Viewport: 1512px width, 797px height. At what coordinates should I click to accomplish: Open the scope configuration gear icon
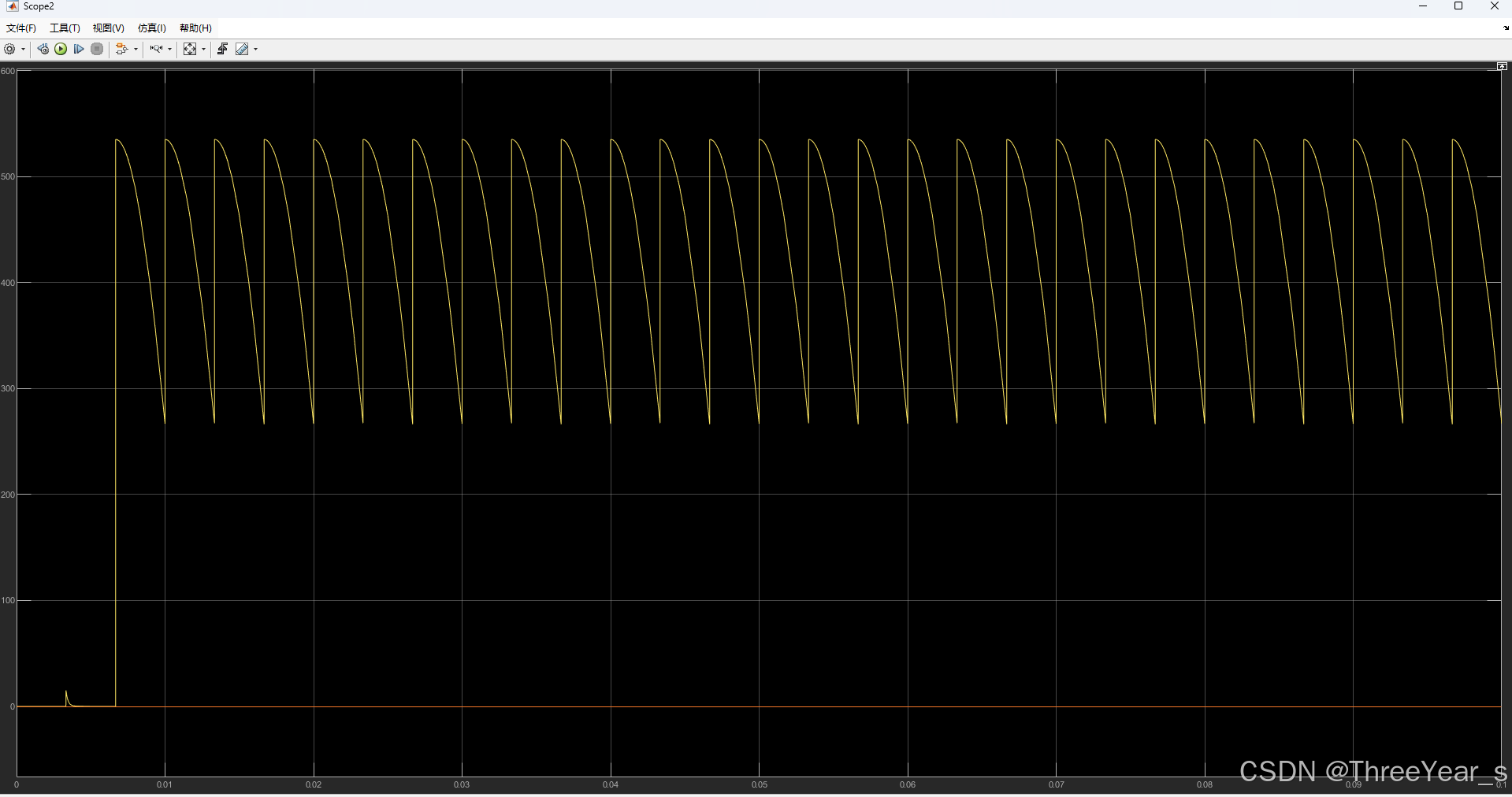click(10, 49)
